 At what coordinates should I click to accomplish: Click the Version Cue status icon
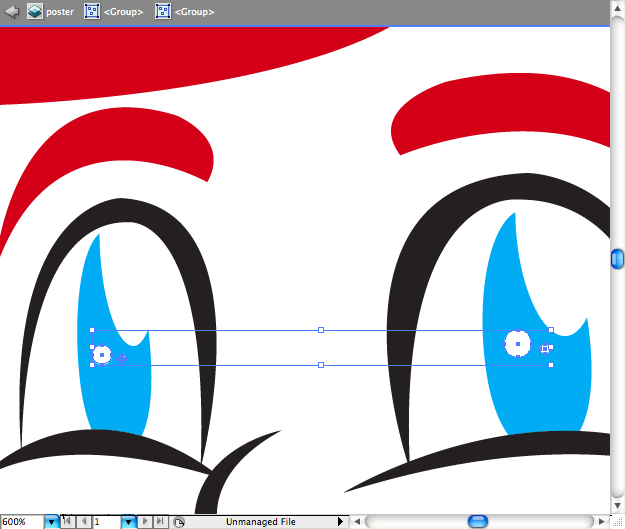179,522
